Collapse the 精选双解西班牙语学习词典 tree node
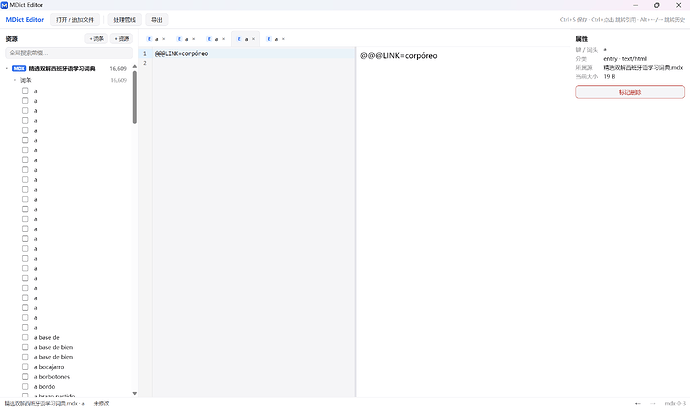690x409 pixels. (x=7, y=69)
